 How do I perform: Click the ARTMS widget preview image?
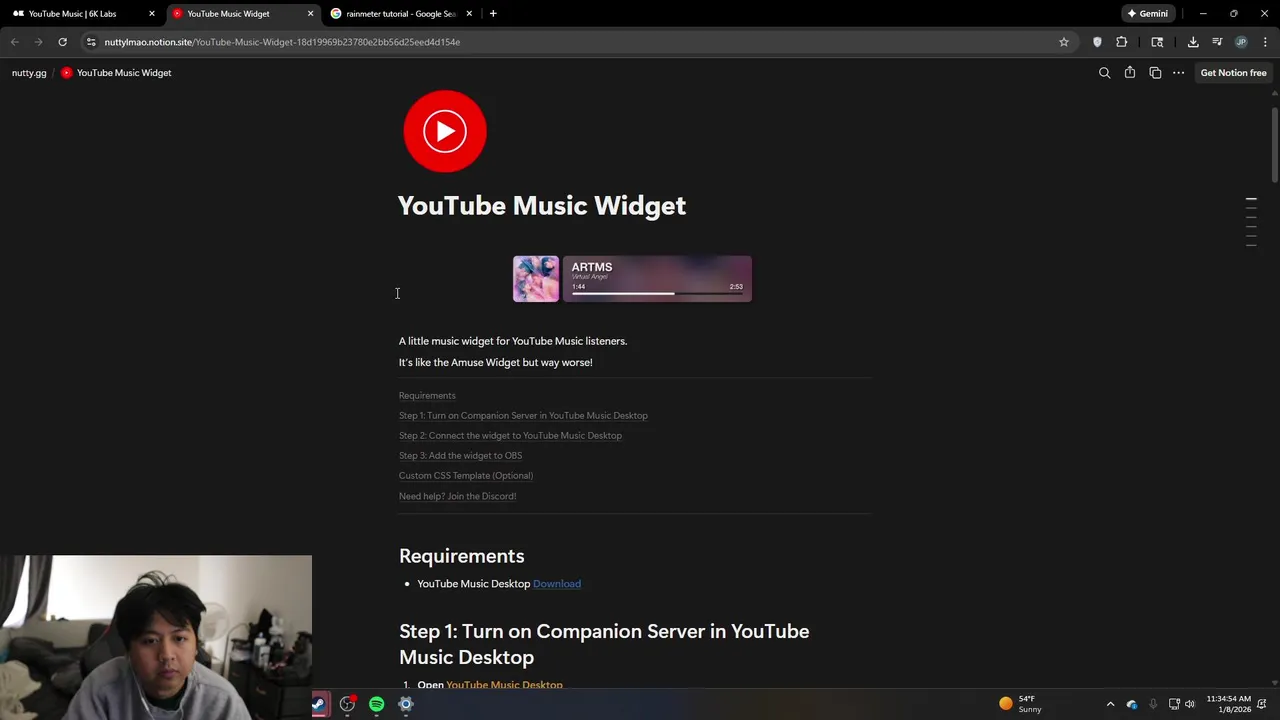point(632,279)
